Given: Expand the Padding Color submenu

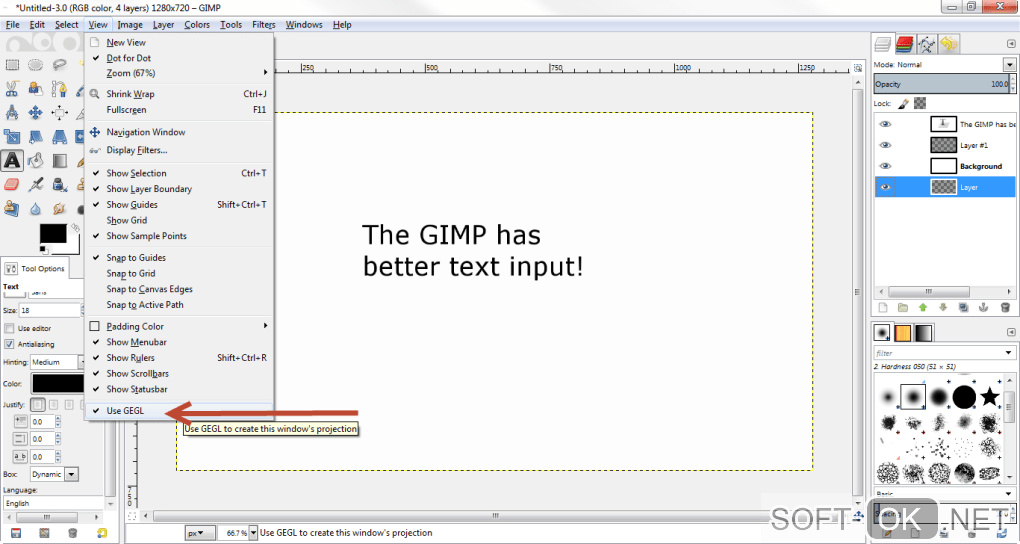Looking at the screenshot, I should pyautogui.click(x=179, y=326).
